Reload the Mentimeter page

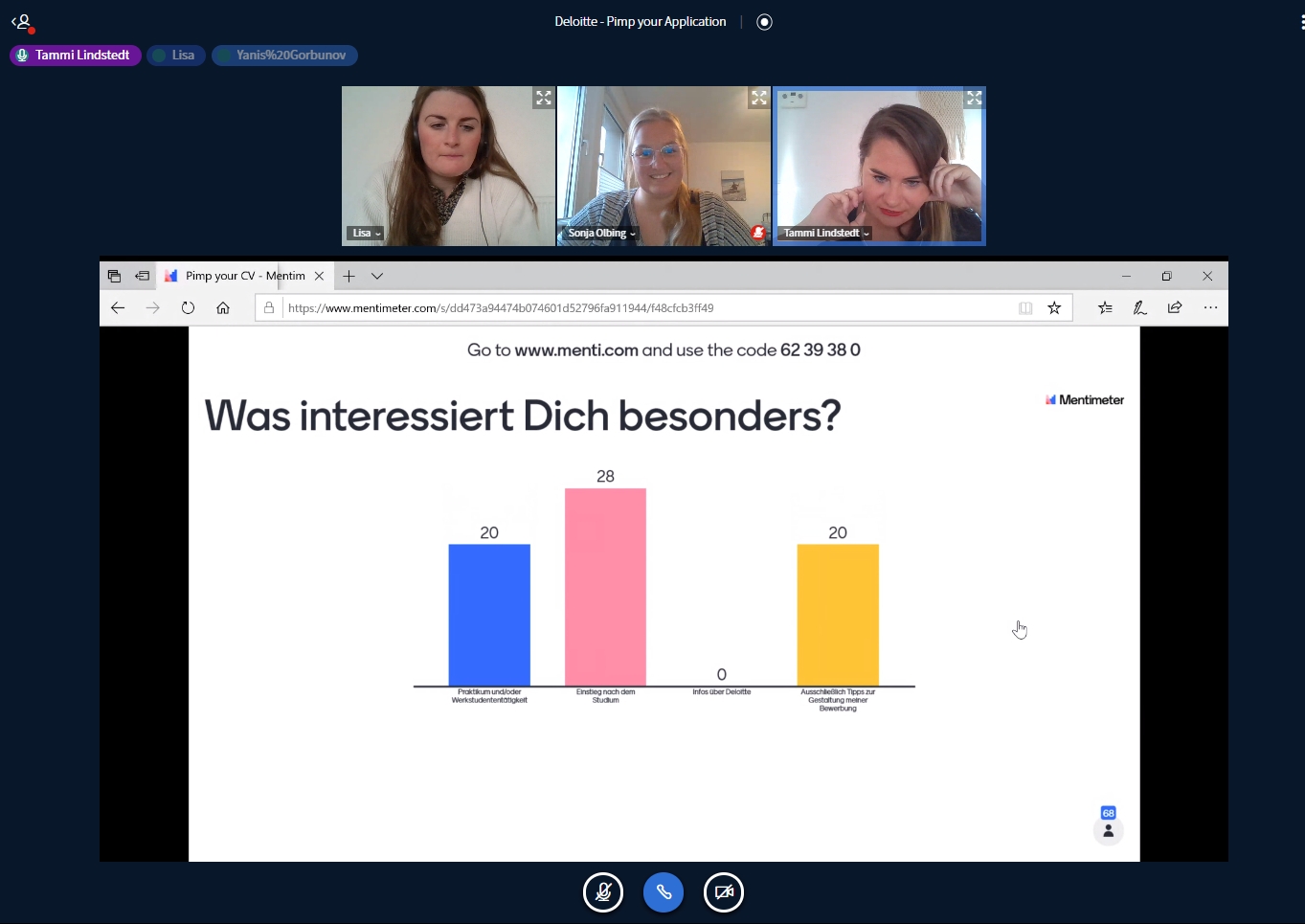click(x=188, y=307)
